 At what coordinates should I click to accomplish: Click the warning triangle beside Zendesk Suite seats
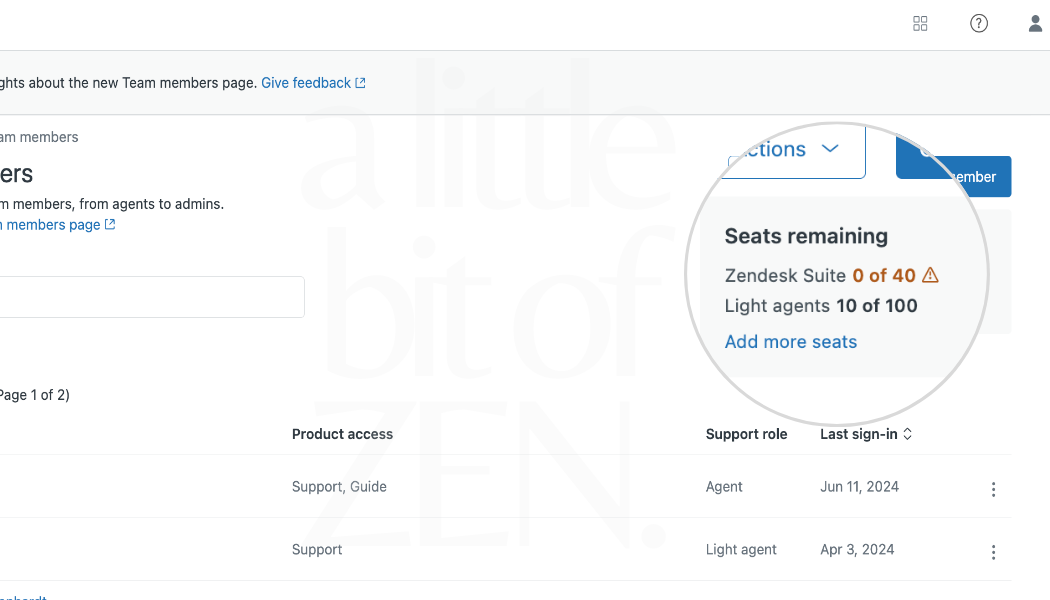pyautogui.click(x=930, y=275)
